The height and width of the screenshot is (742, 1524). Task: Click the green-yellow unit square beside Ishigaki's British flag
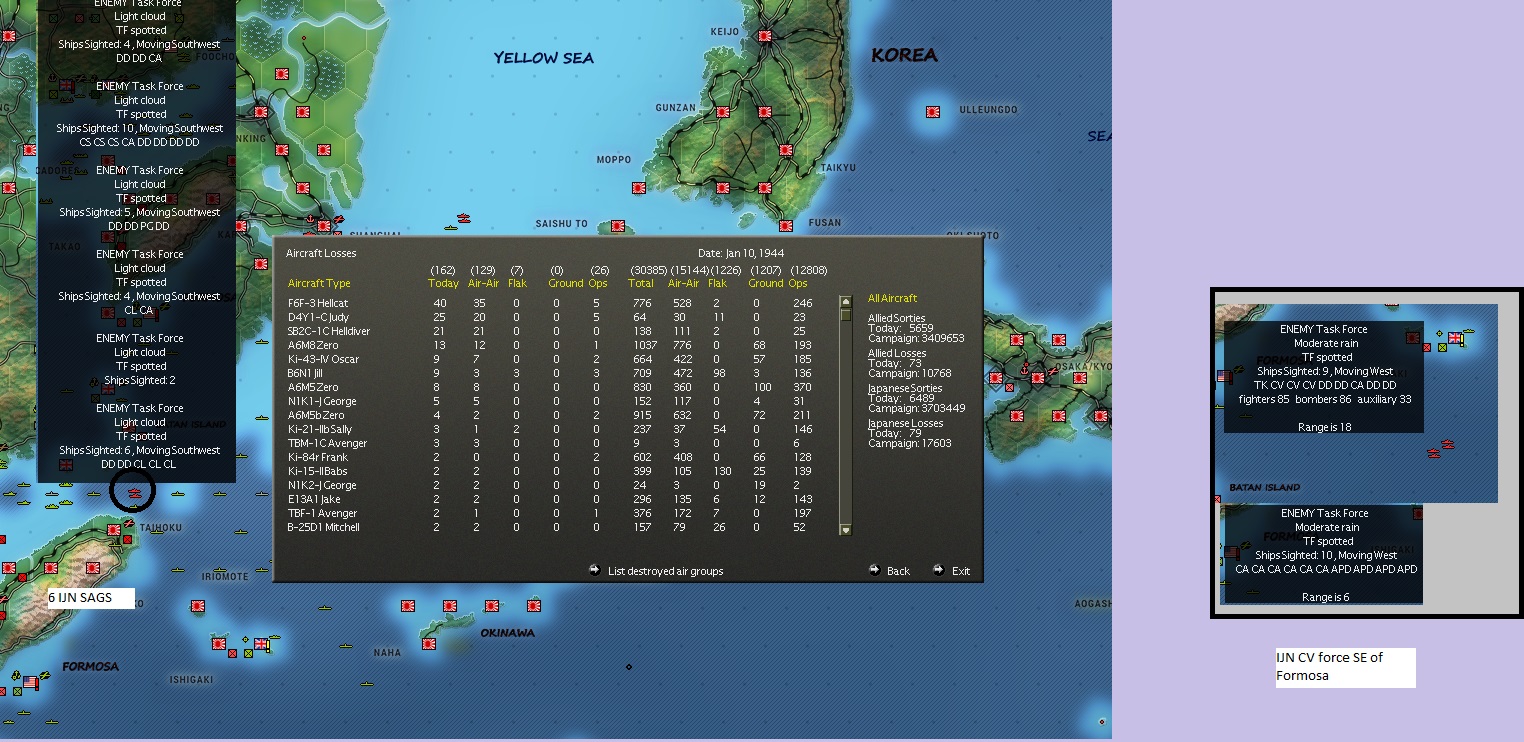(247, 654)
